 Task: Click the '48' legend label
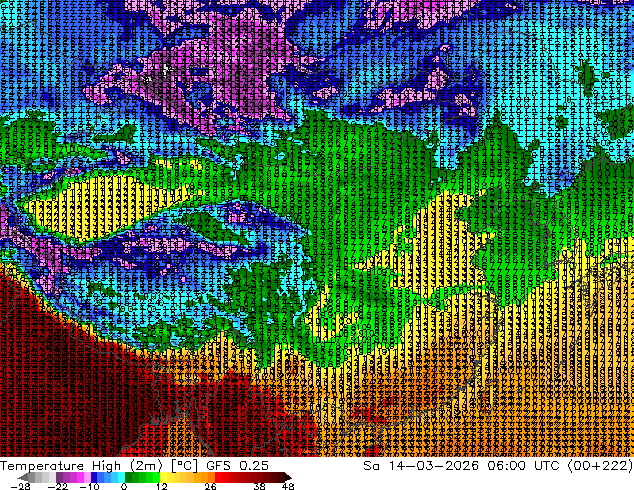tap(288, 486)
